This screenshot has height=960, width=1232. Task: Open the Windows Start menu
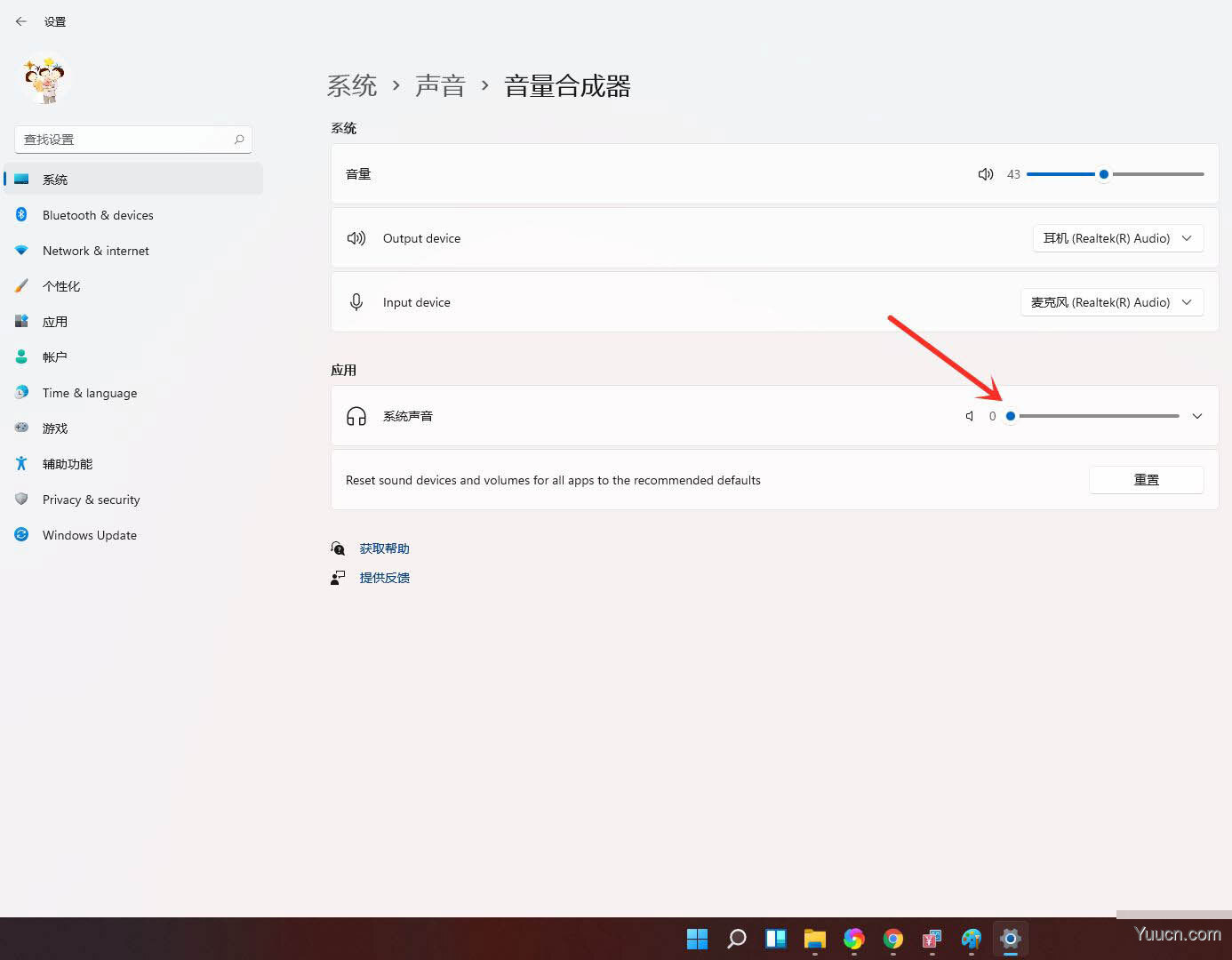[x=698, y=939]
